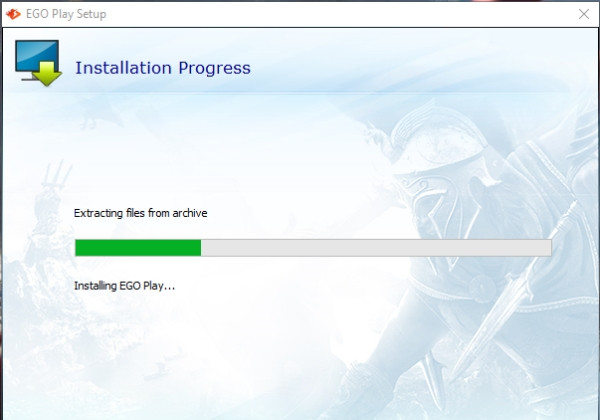Image resolution: width=600 pixels, height=420 pixels.
Task: Click the "EGO Play Setup" window title
Action: pos(66,14)
